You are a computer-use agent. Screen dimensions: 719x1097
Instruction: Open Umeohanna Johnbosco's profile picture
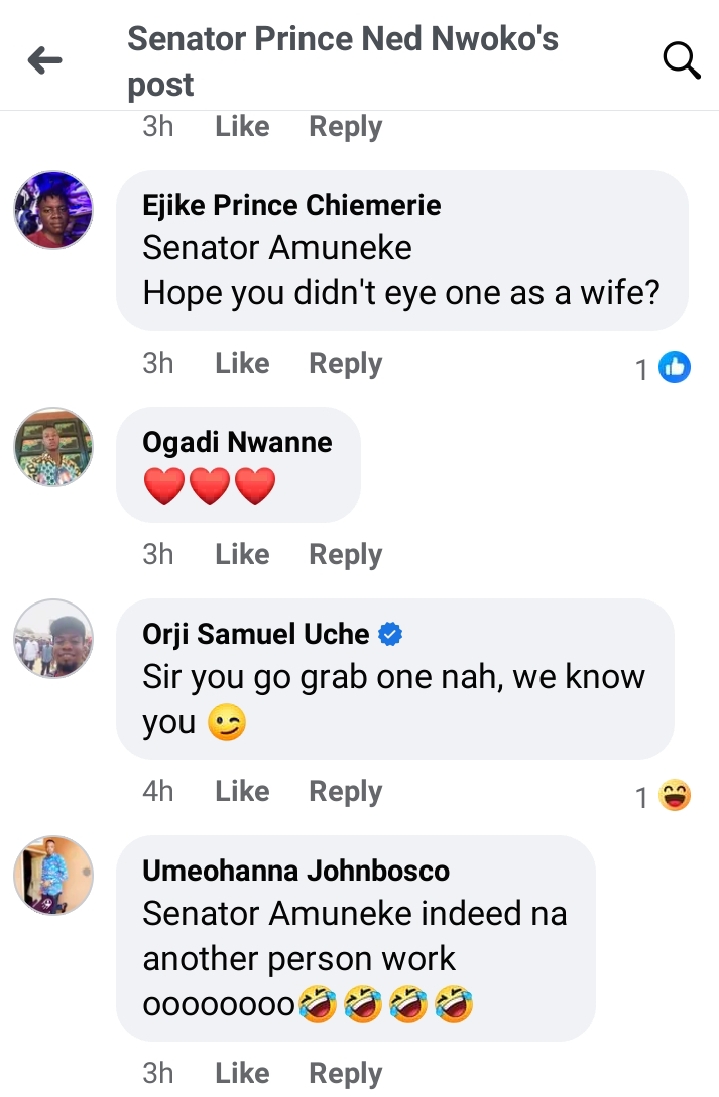(x=53, y=875)
